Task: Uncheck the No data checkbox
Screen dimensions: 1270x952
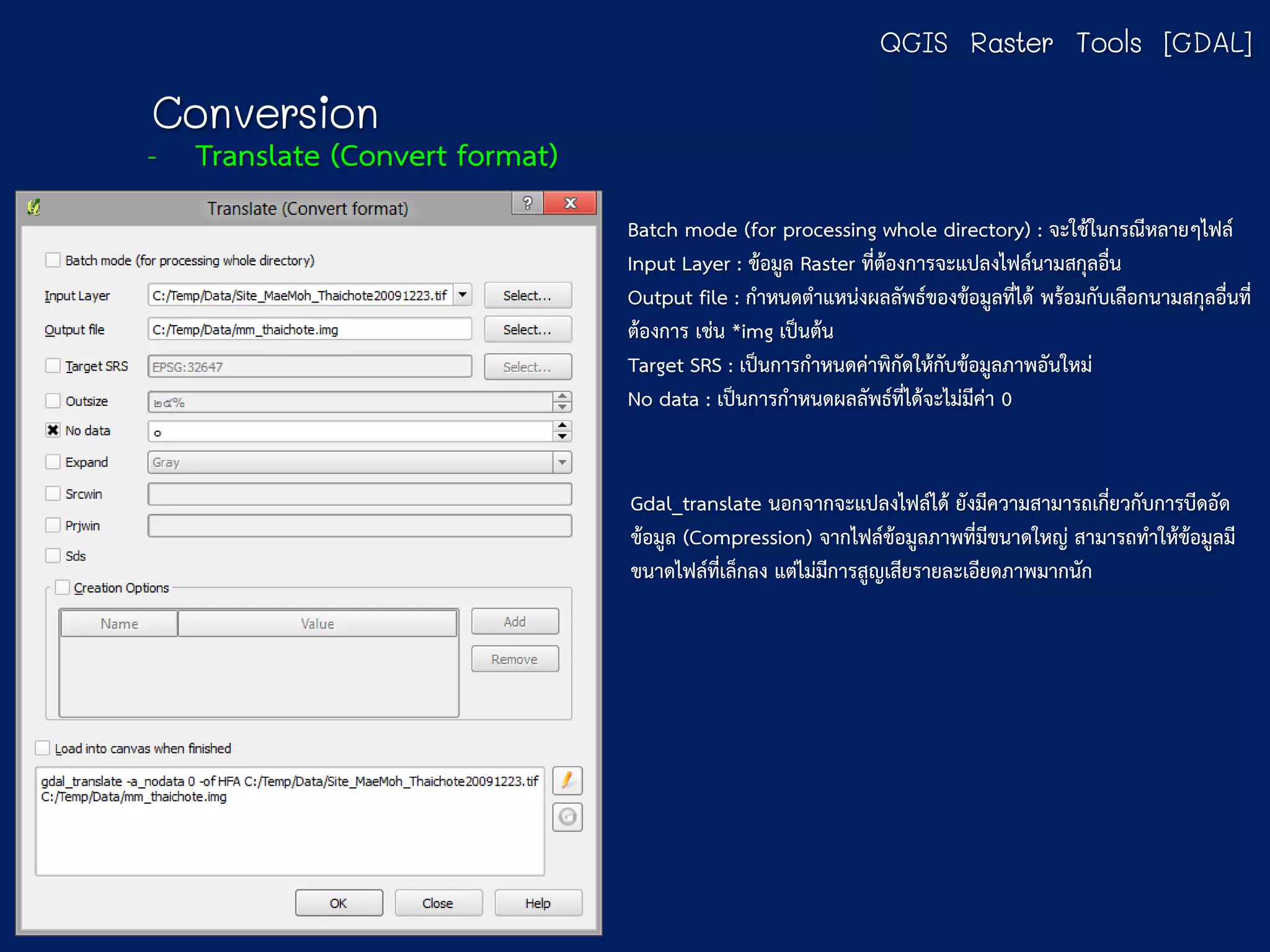Action: point(53,430)
